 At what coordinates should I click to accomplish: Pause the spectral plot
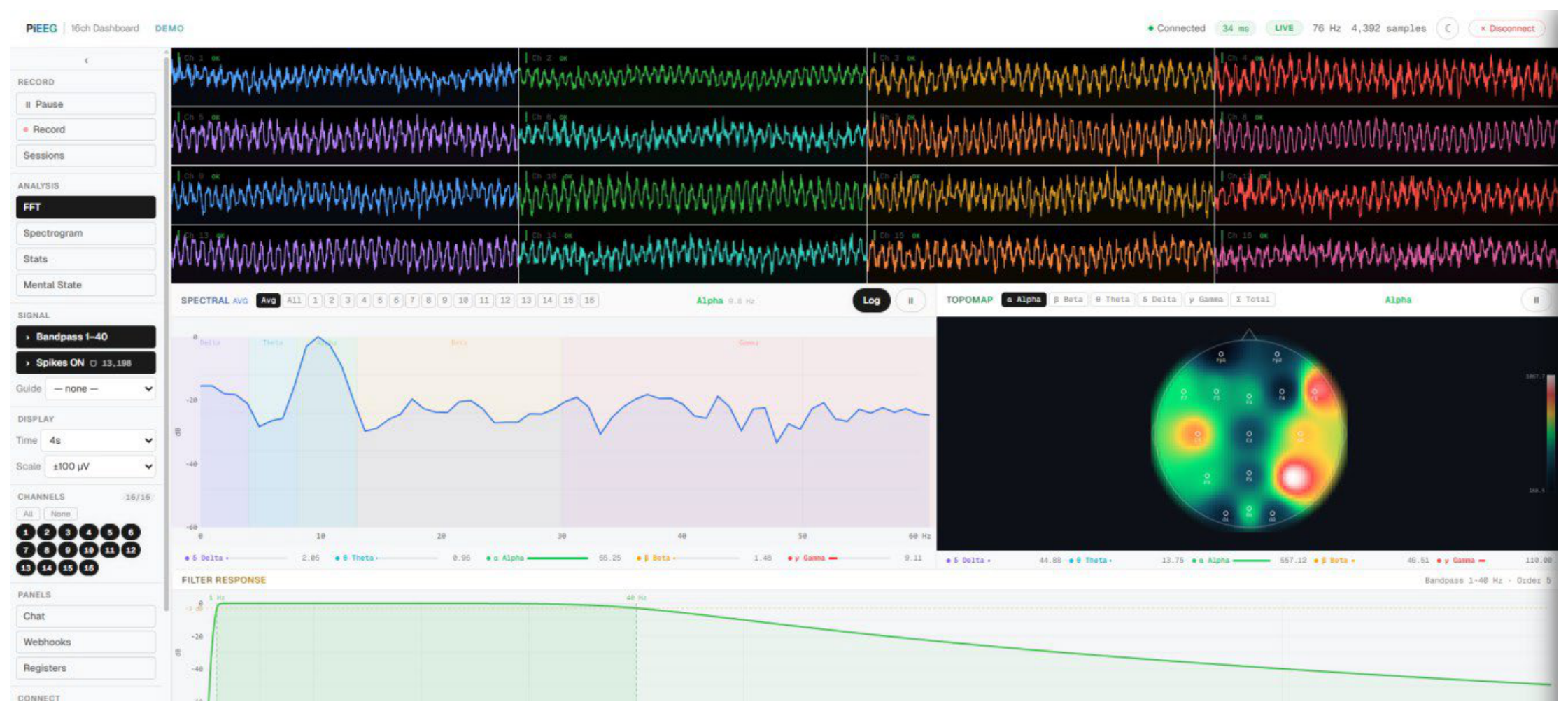(x=910, y=300)
